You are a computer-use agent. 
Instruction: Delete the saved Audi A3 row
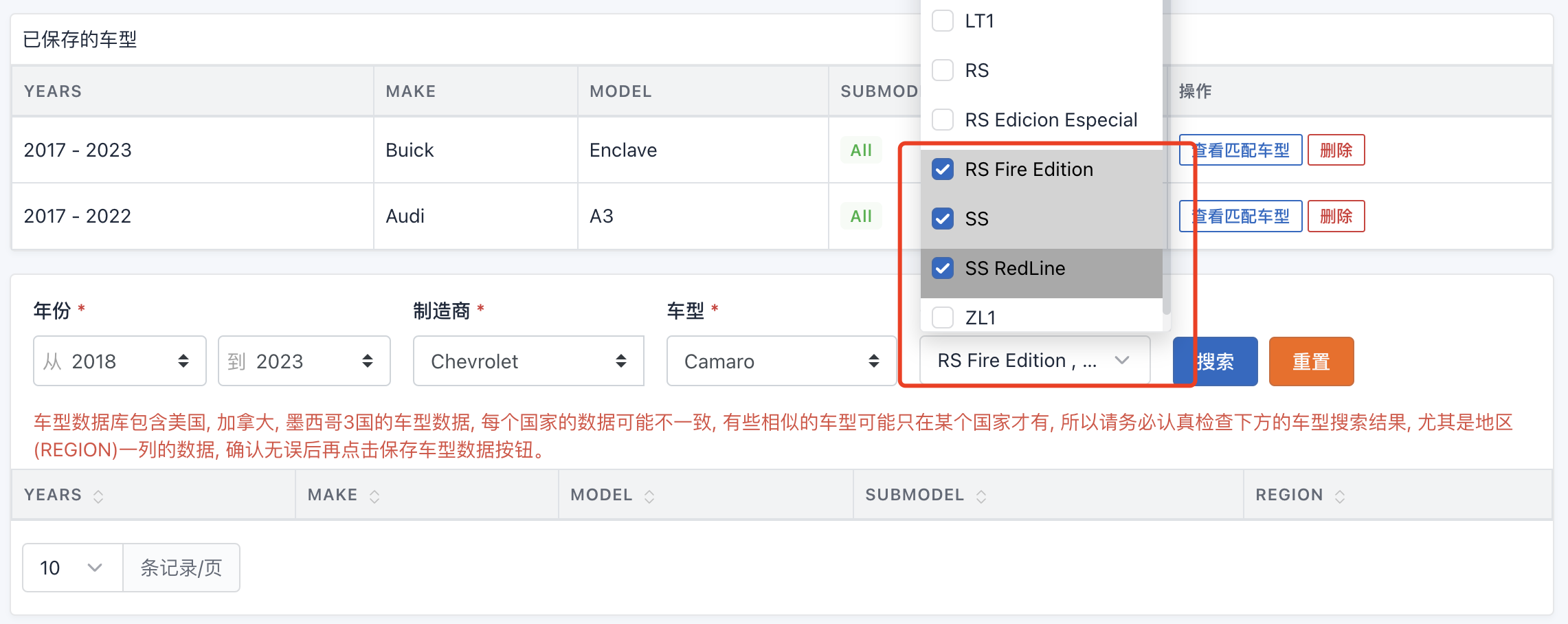(1336, 216)
